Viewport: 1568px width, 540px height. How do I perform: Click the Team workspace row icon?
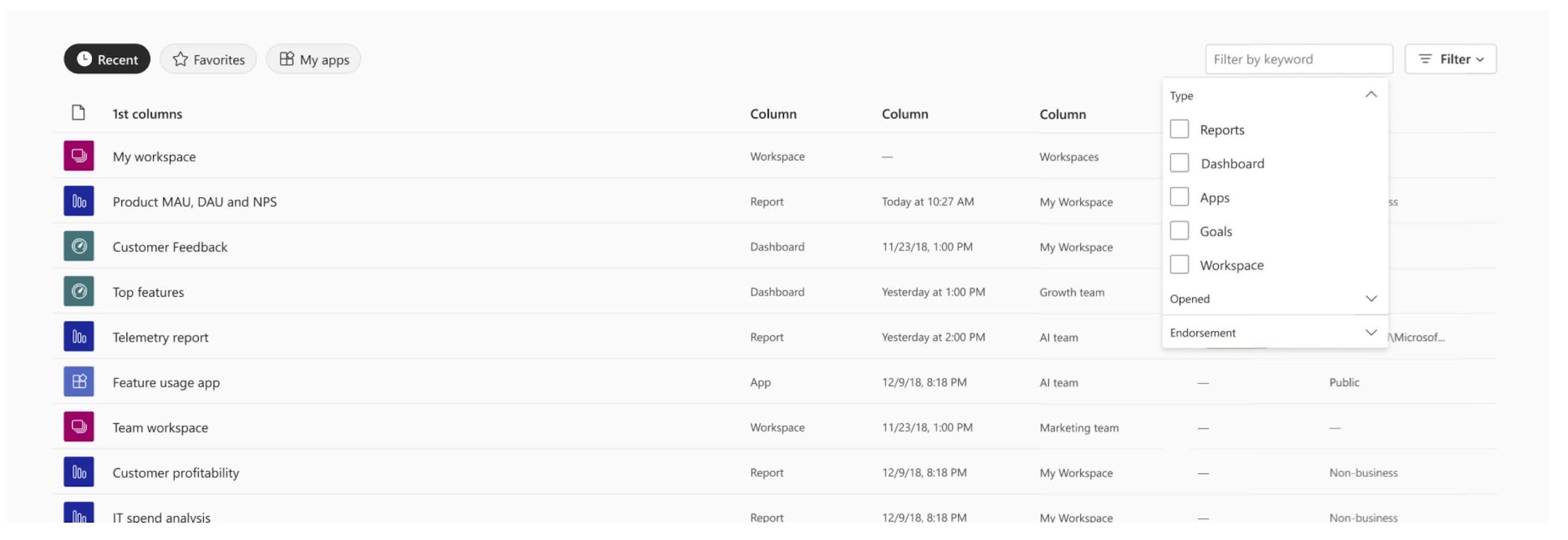click(x=78, y=427)
